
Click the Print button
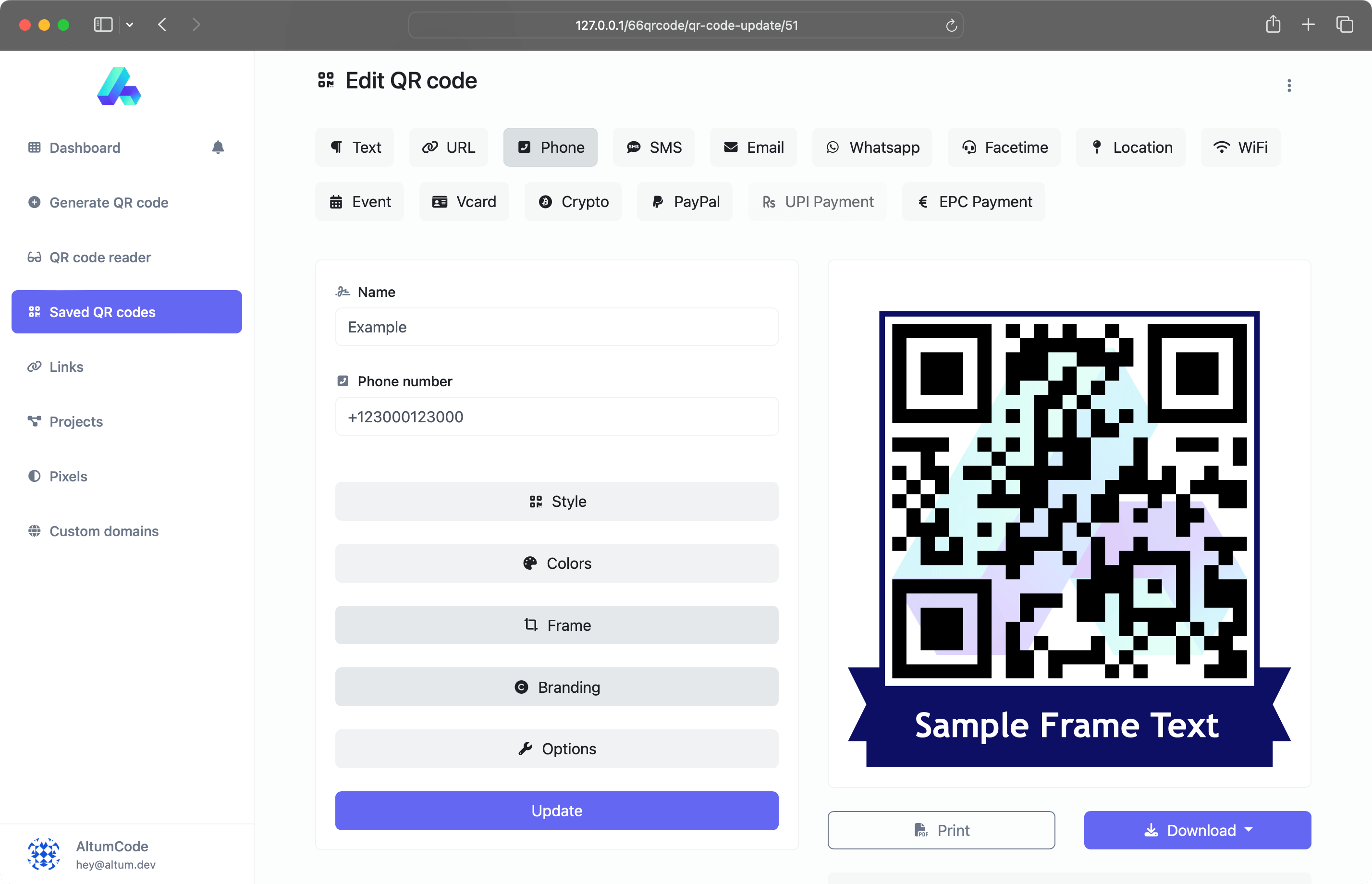pos(941,829)
